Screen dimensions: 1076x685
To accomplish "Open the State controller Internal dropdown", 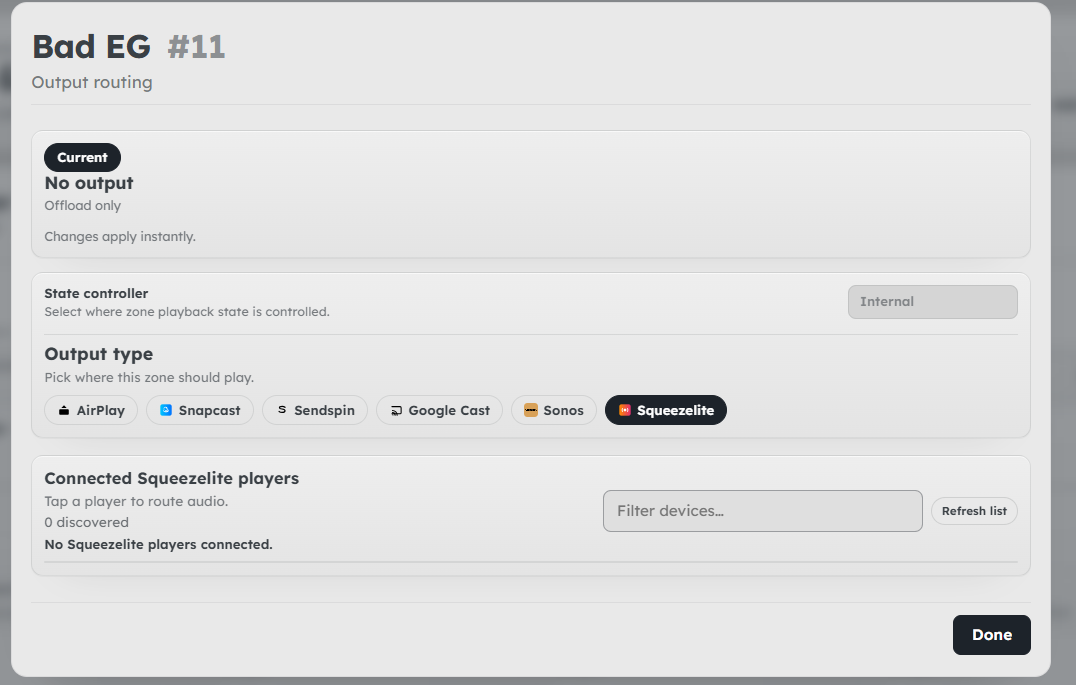I will (932, 302).
